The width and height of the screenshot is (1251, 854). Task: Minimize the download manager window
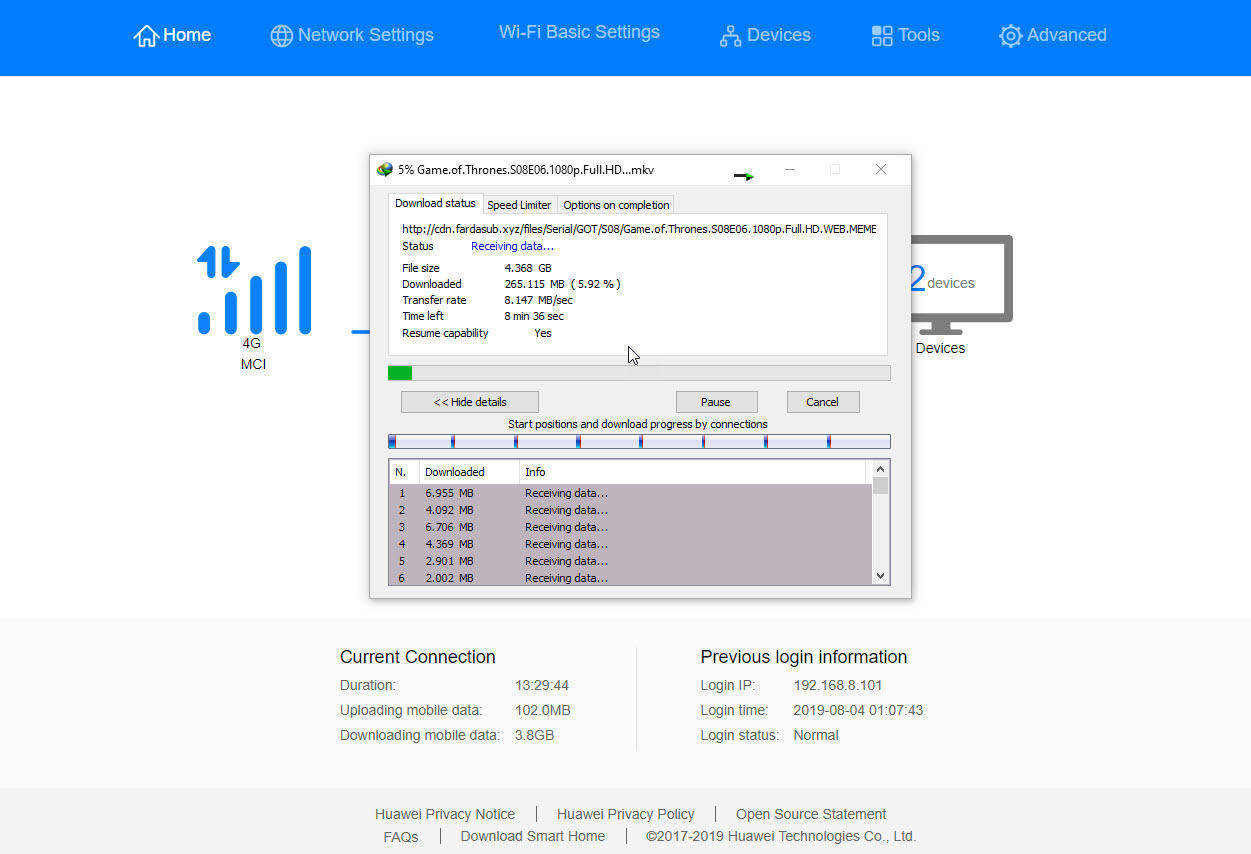790,170
